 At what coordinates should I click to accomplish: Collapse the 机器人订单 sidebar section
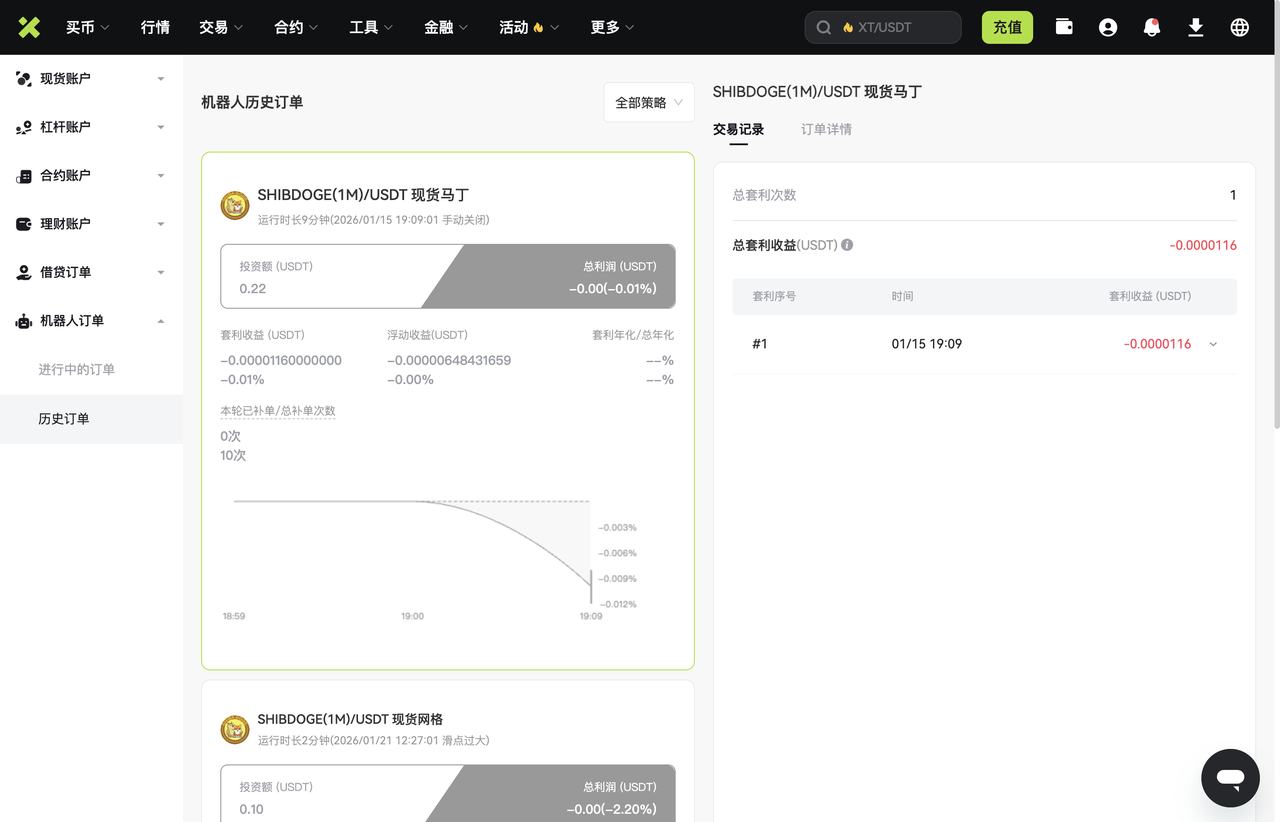[91, 321]
